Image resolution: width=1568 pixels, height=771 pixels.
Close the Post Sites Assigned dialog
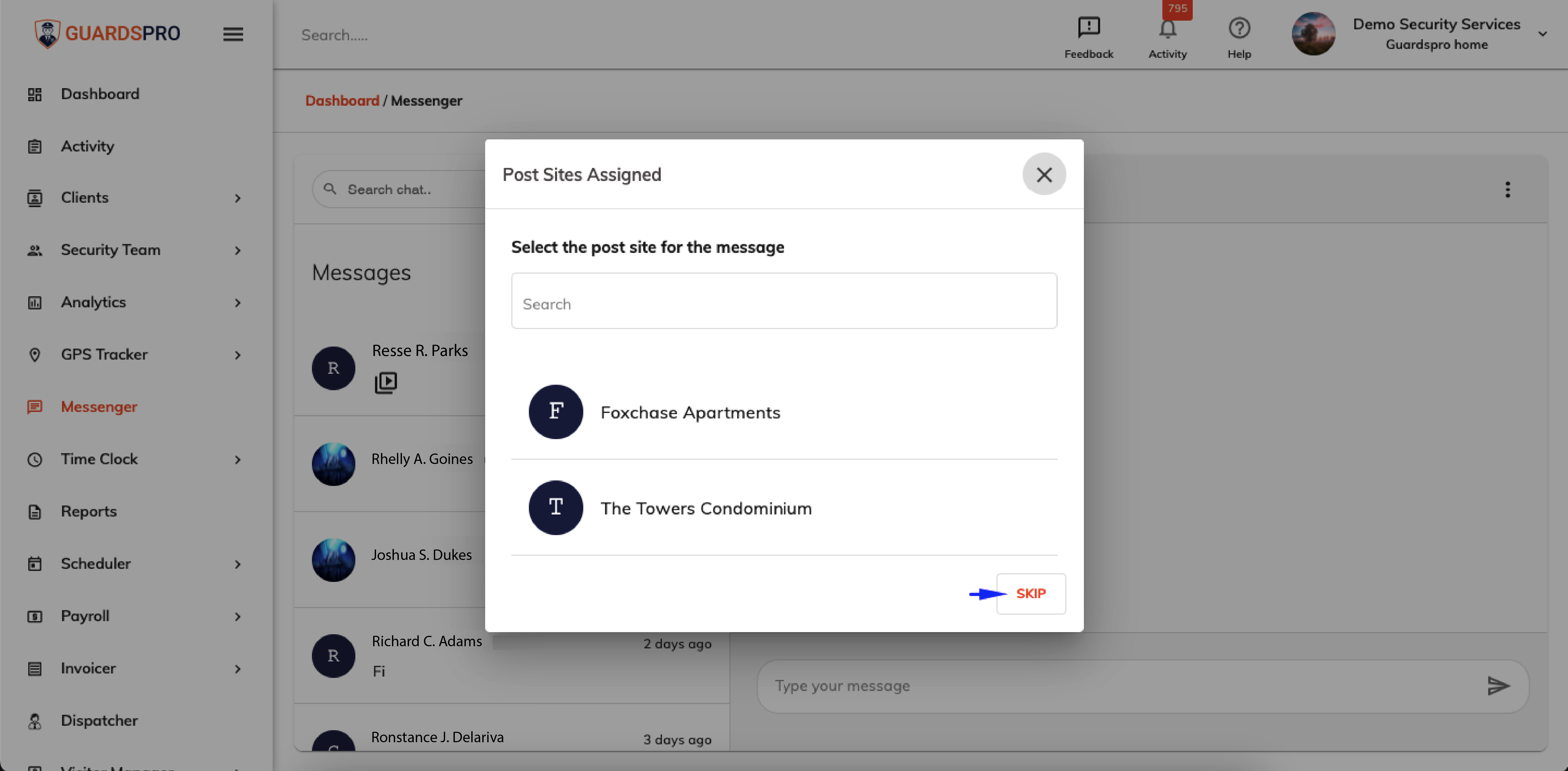tap(1044, 175)
